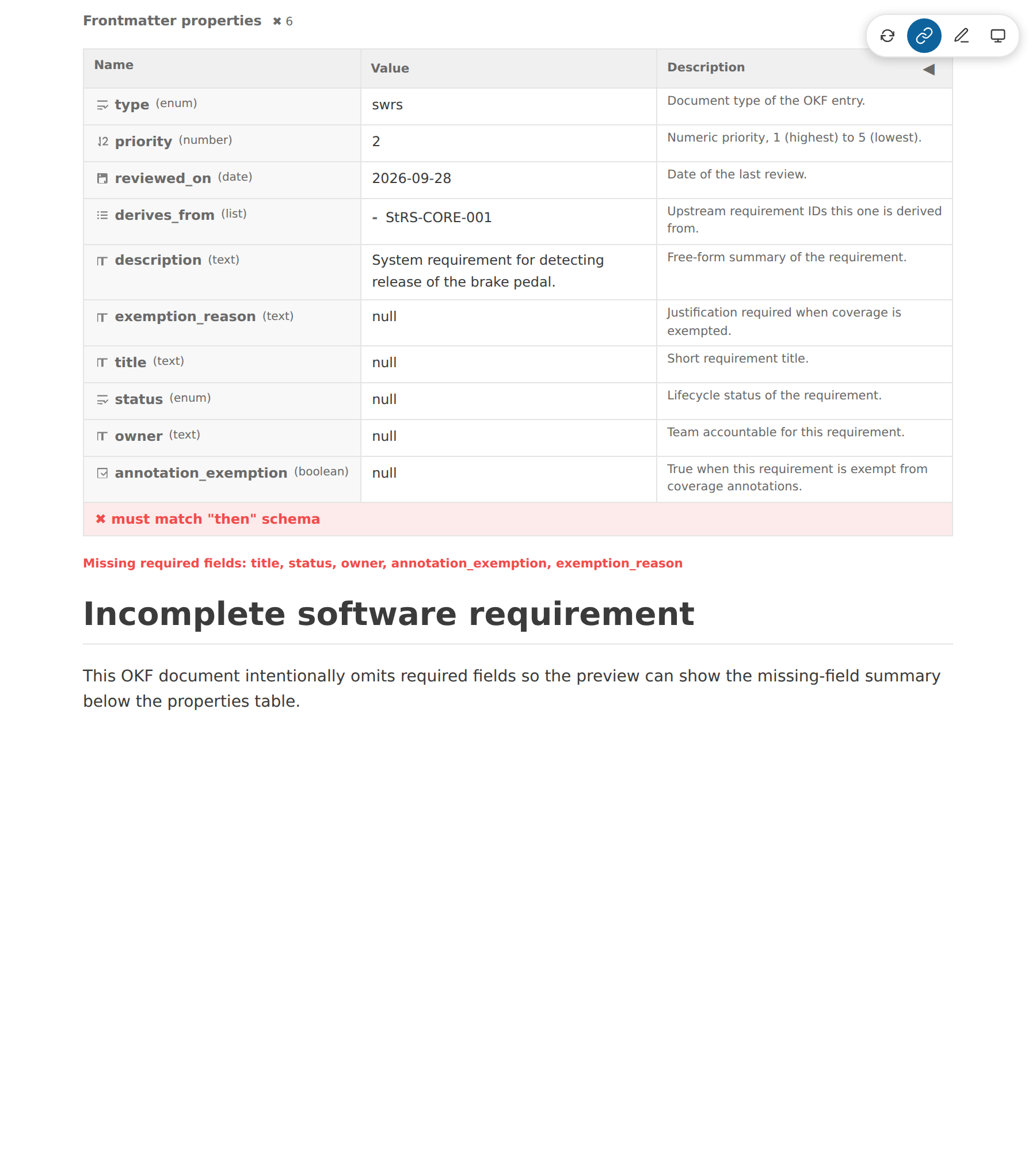Click the brake pedal description value

487,271
